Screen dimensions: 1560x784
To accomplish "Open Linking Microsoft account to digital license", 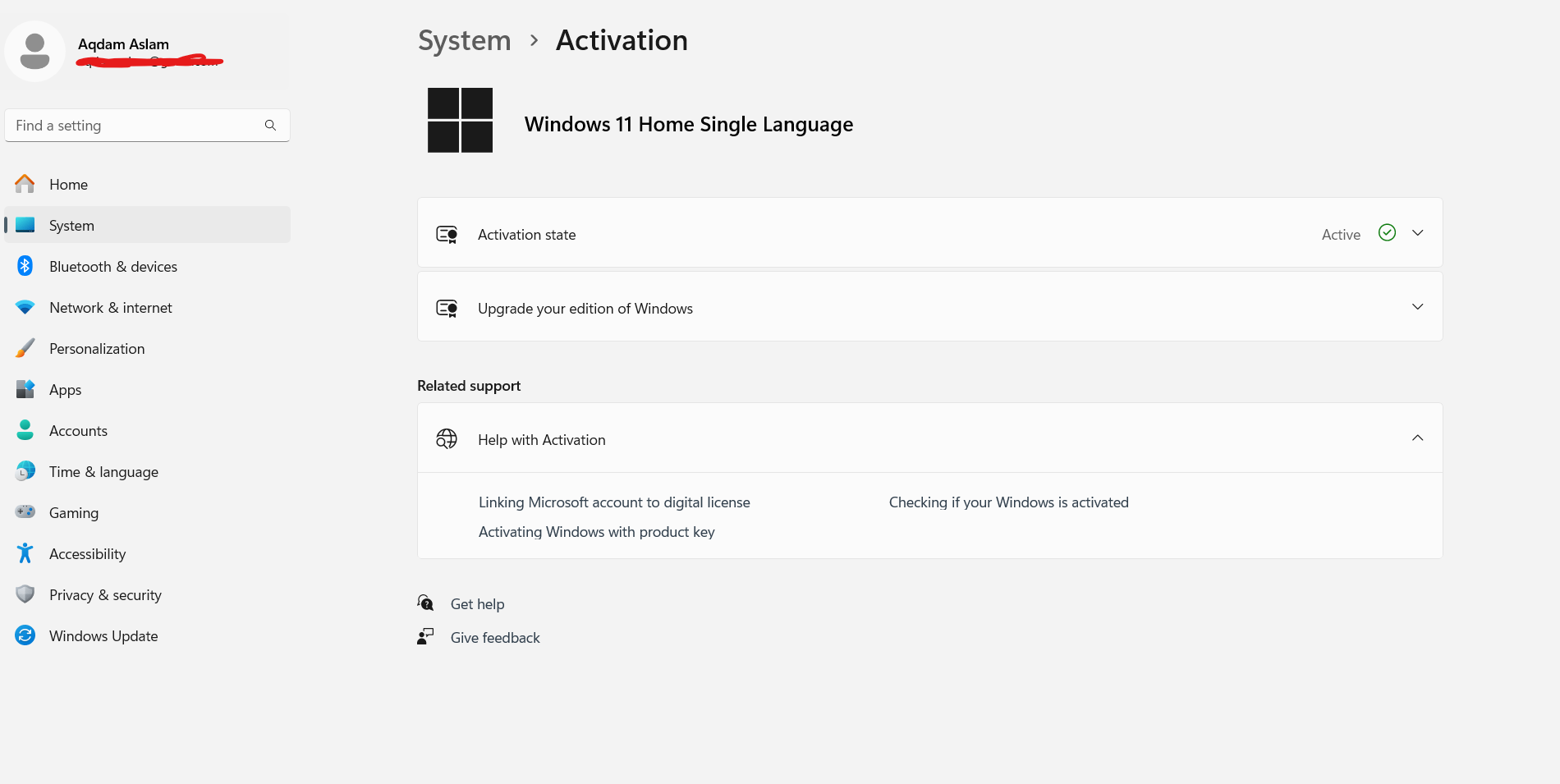I will tap(614, 502).
